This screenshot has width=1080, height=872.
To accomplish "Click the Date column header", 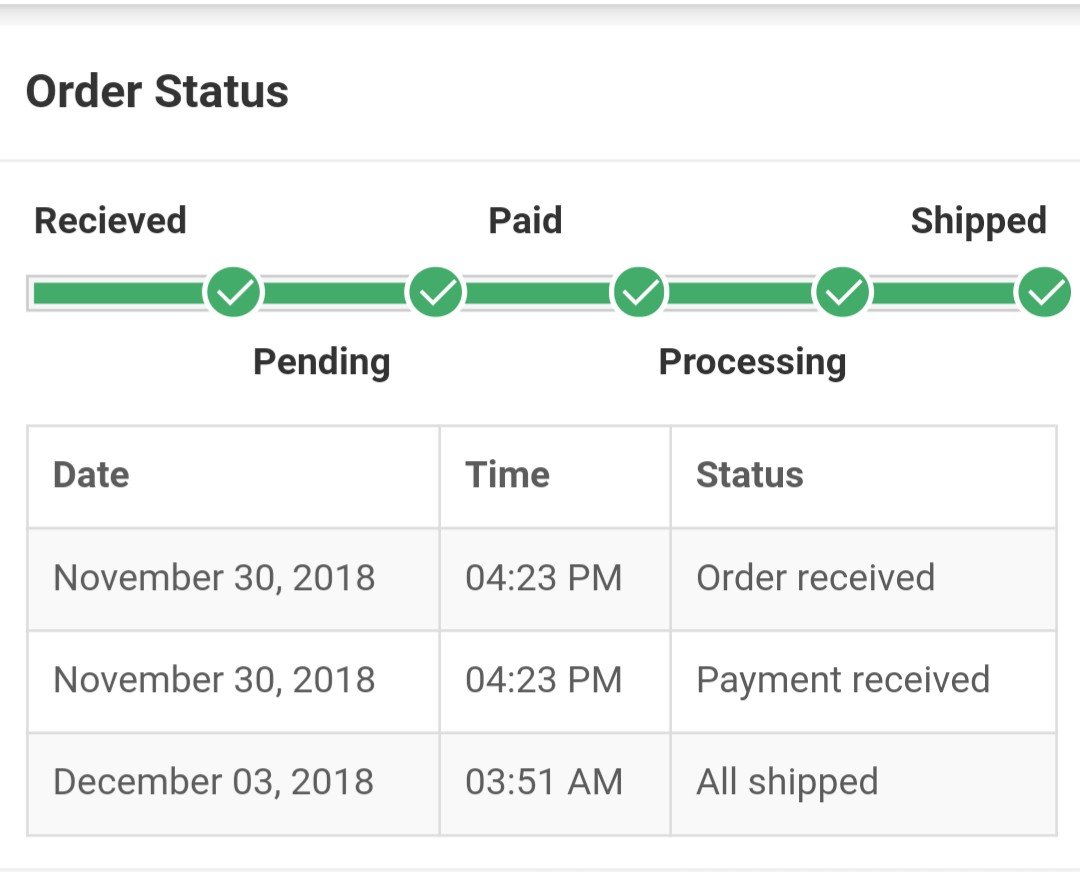I will point(91,475).
